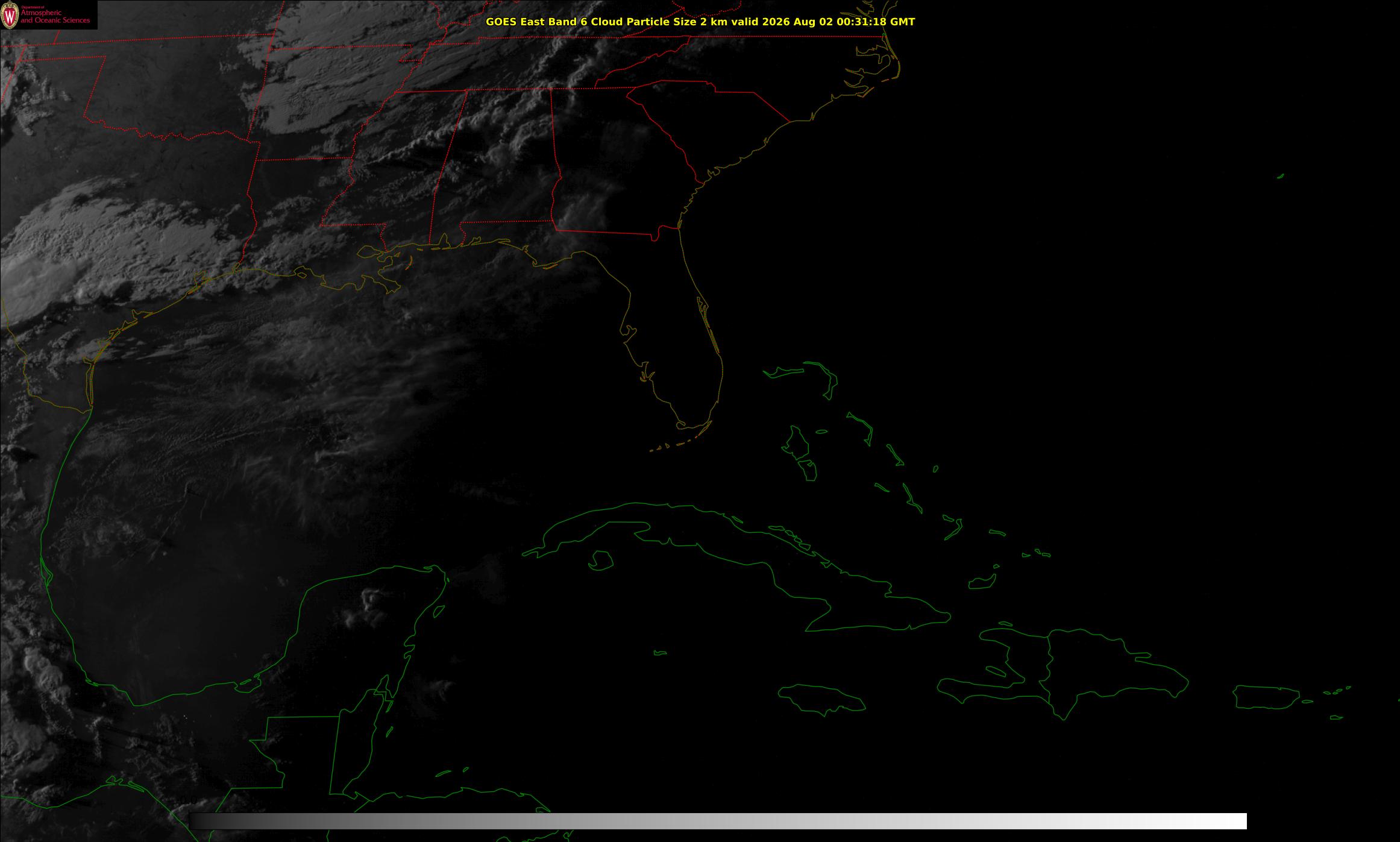This screenshot has height=842, width=1400.
Task: Click the Bermuda outline in the Atlantic
Action: (1280, 176)
